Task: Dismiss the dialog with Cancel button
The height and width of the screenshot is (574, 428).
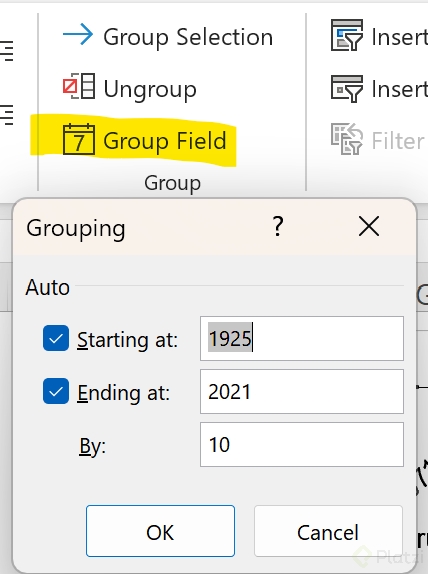Action: point(328,531)
